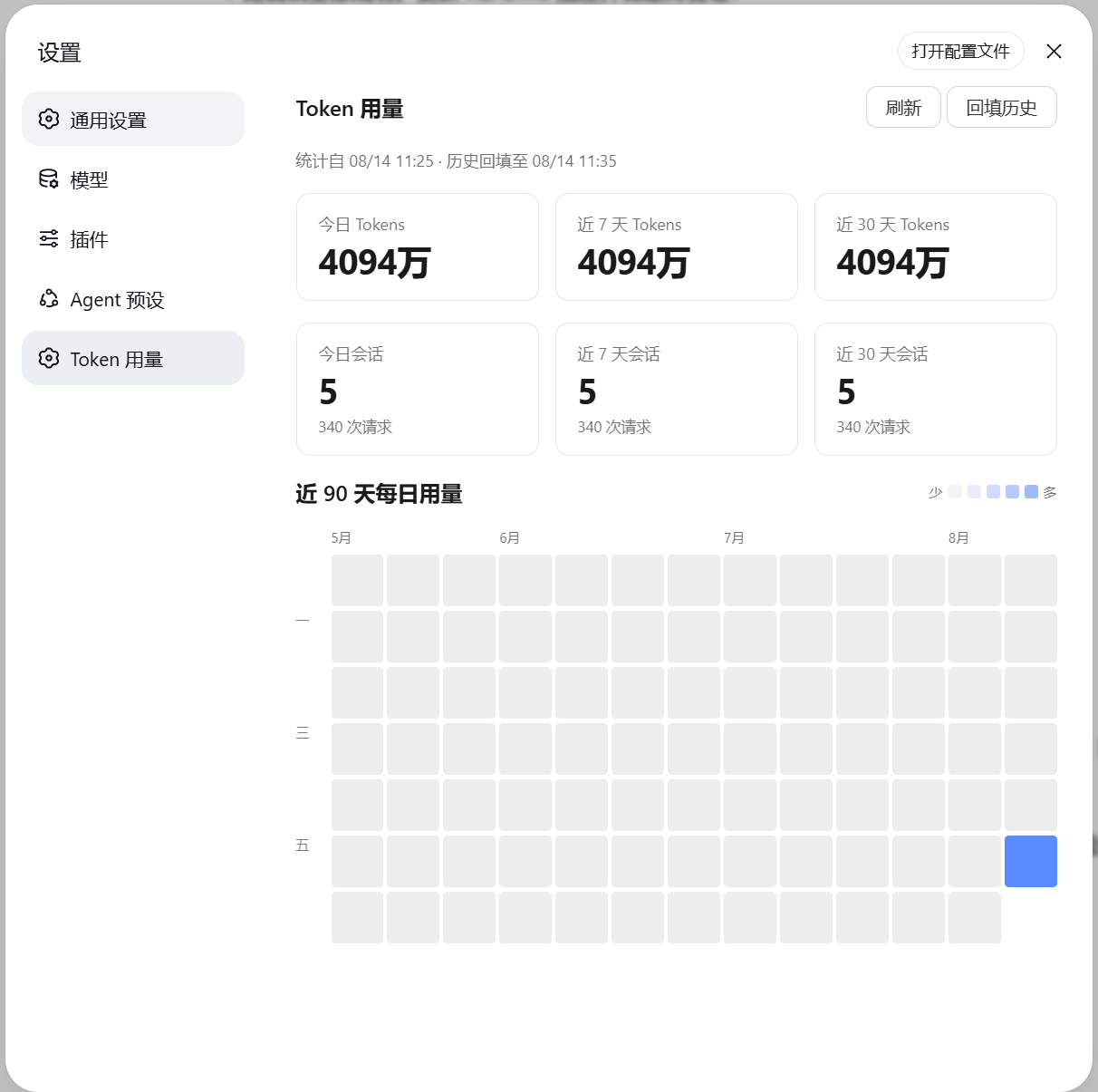Screen dimensions: 1098x1092
Task: Click the Token 用量 page heading
Action: coord(350,109)
